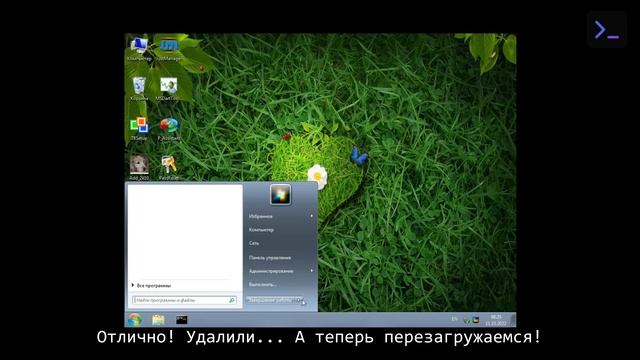Open the desktop icon with dog photo
Image resolution: width=640 pixels, height=360 pixels.
coord(139,167)
